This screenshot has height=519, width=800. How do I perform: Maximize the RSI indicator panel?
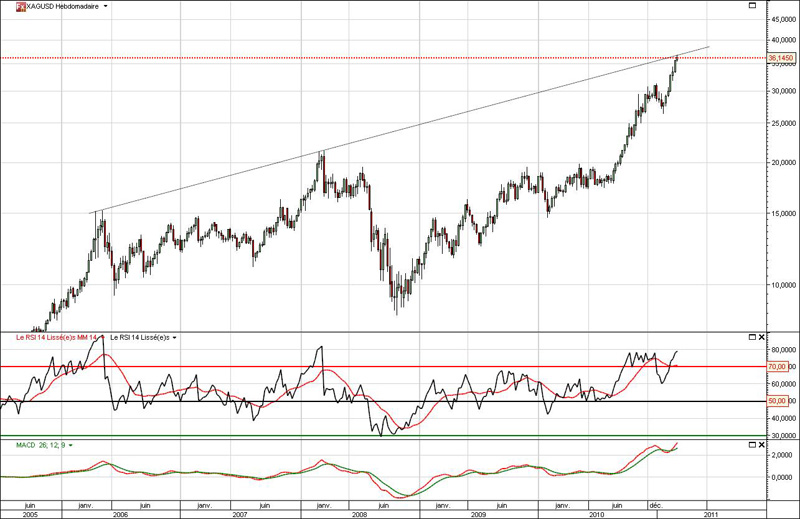pyautogui.click(x=752, y=338)
